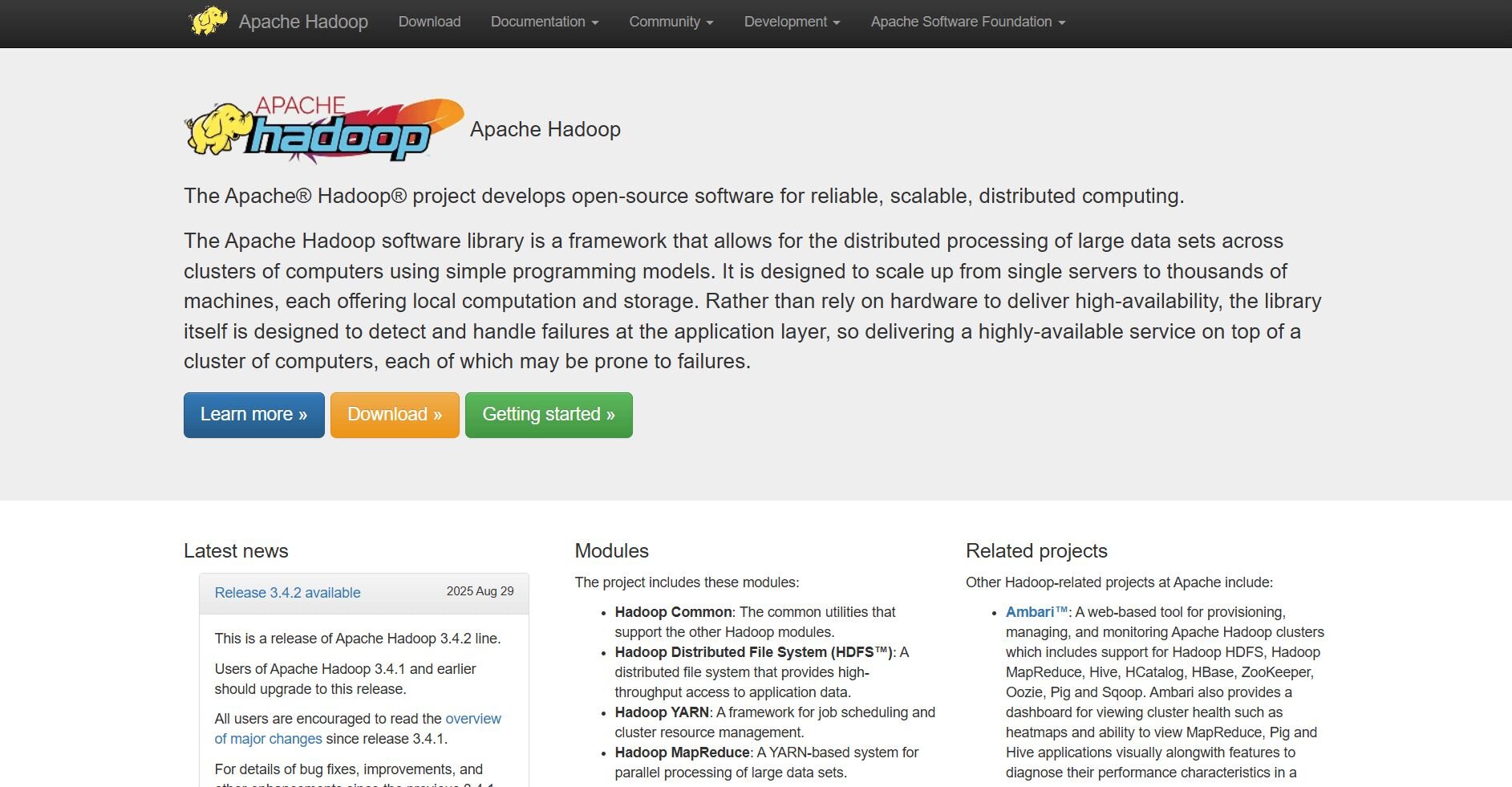Click the large Apache Hadoop logo image
Image resolution: width=1512 pixels, height=787 pixels.
click(324, 130)
